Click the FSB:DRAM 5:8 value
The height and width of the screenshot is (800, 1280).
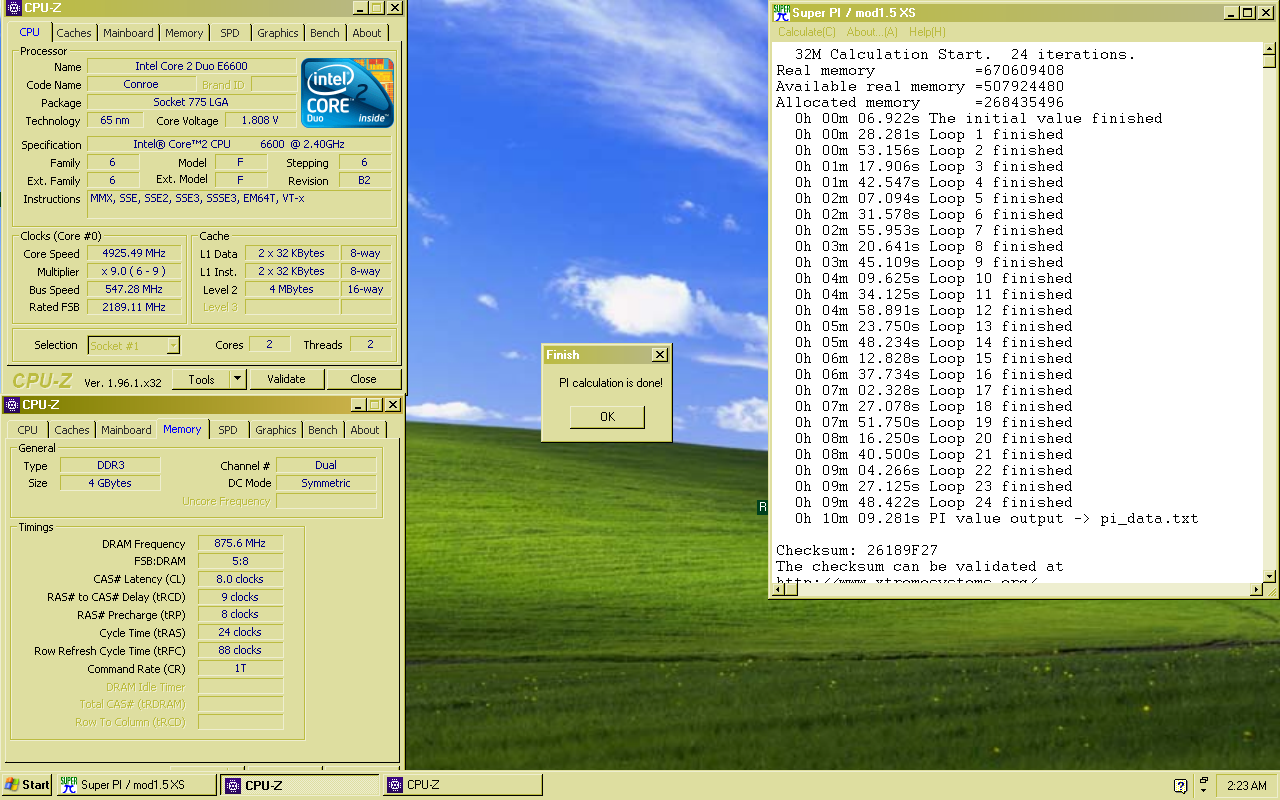(x=240, y=562)
